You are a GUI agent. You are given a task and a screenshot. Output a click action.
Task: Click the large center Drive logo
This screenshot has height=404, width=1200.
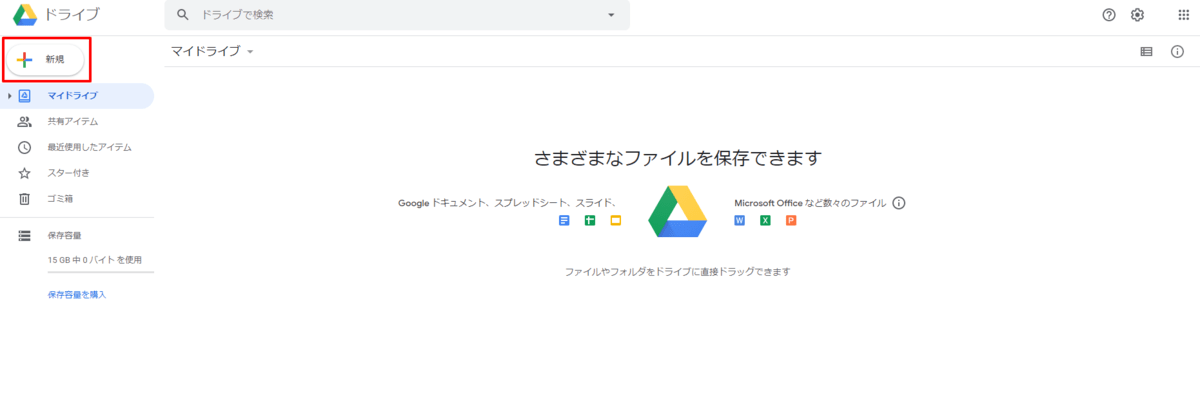tap(678, 211)
